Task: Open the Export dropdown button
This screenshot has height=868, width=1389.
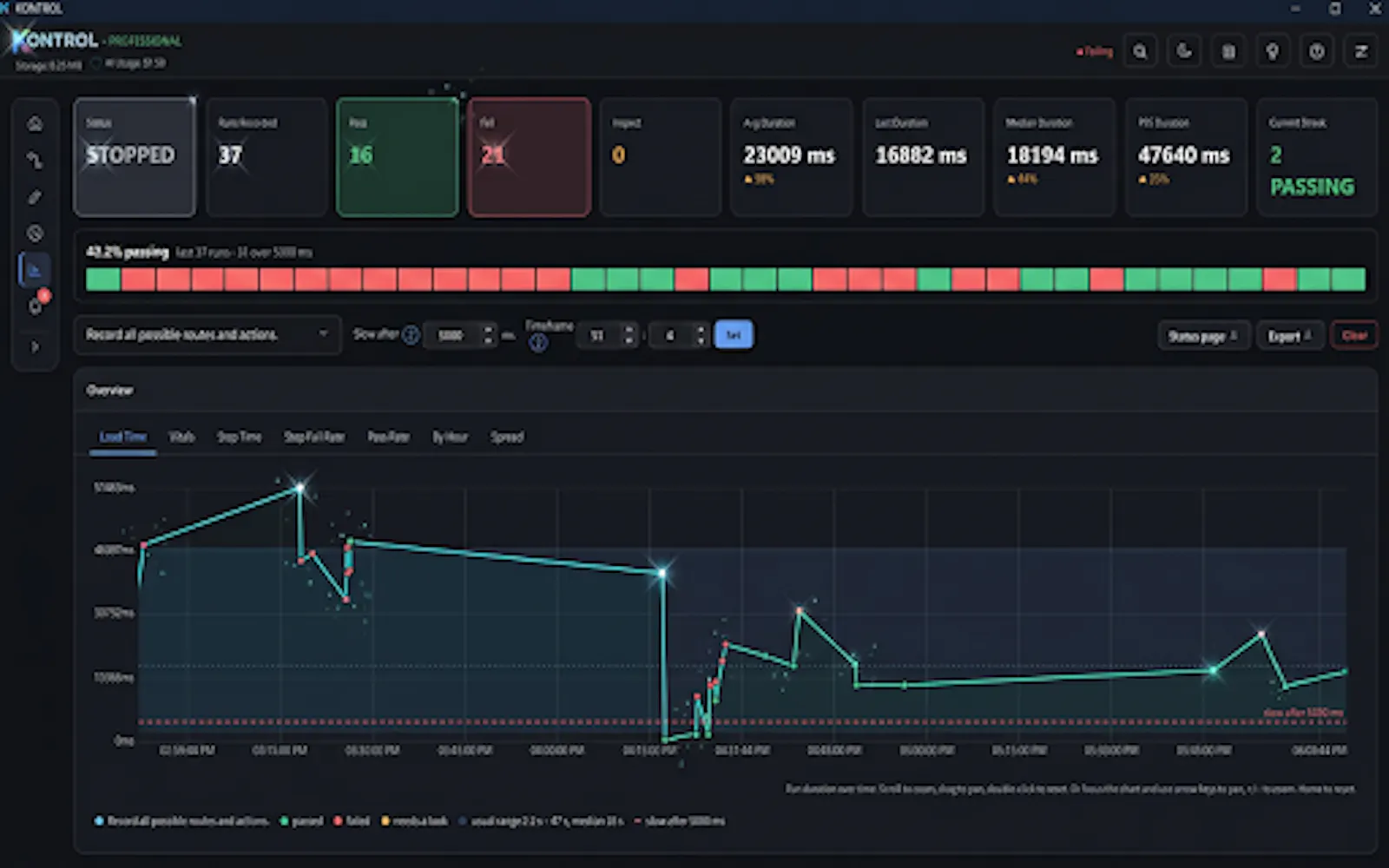Action: (x=1290, y=336)
